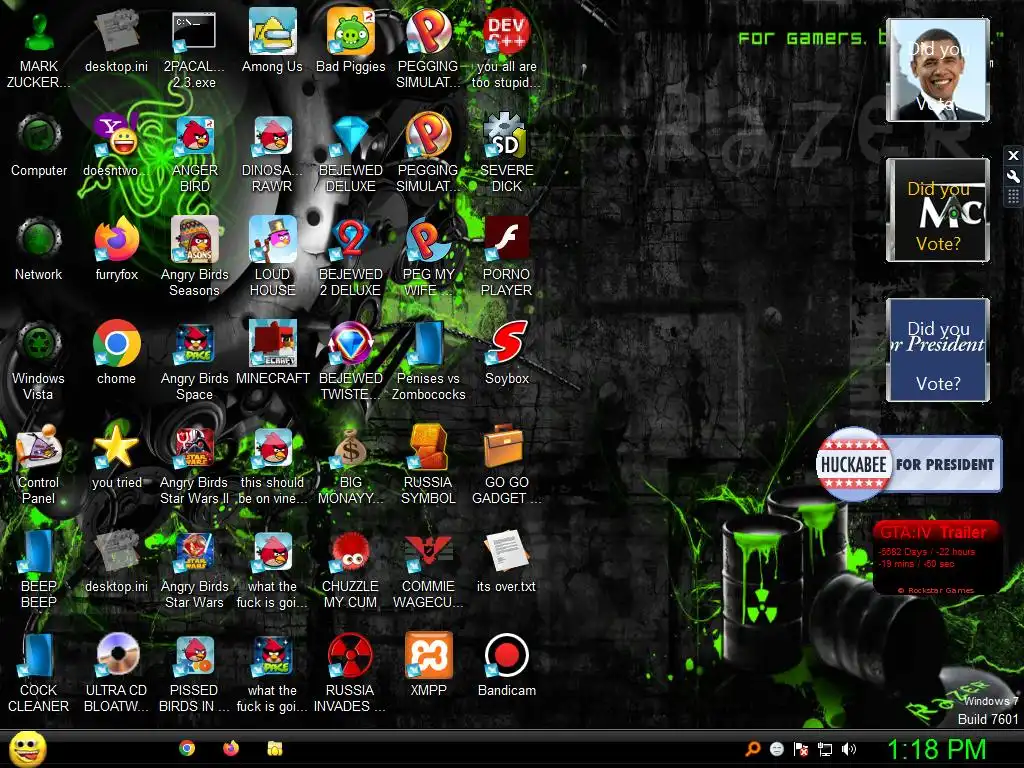Launch the DINOSA... RAWR icon
This screenshot has height=768, width=1024.
click(x=272, y=153)
